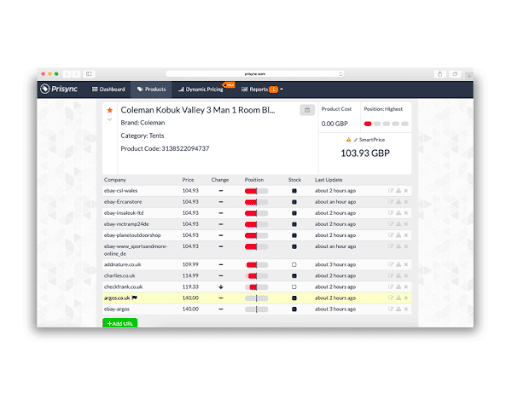
Task: Delete the ebay-Ercanstore row
Action: [x=406, y=202]
